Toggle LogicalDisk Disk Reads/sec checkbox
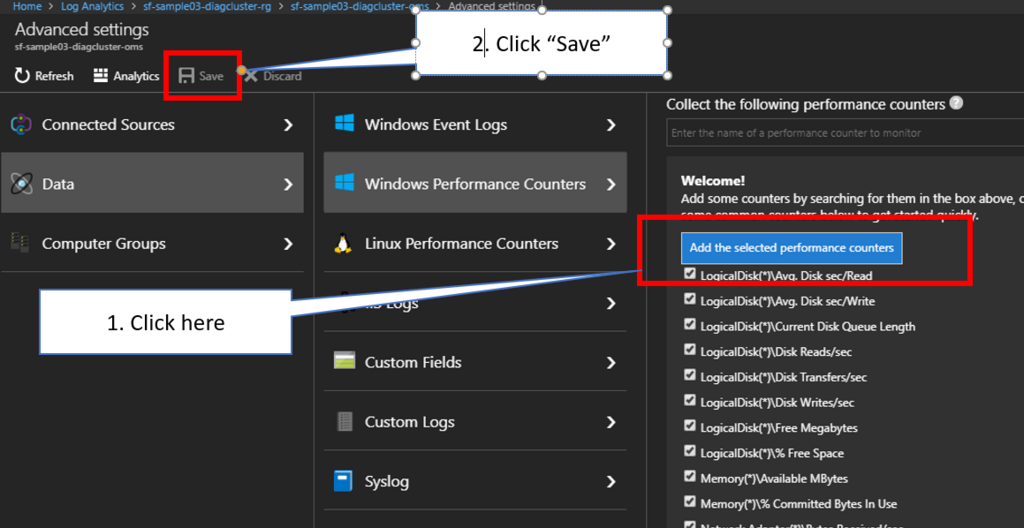Viewport: 1024px width, 528px height. tap(690, 350)
